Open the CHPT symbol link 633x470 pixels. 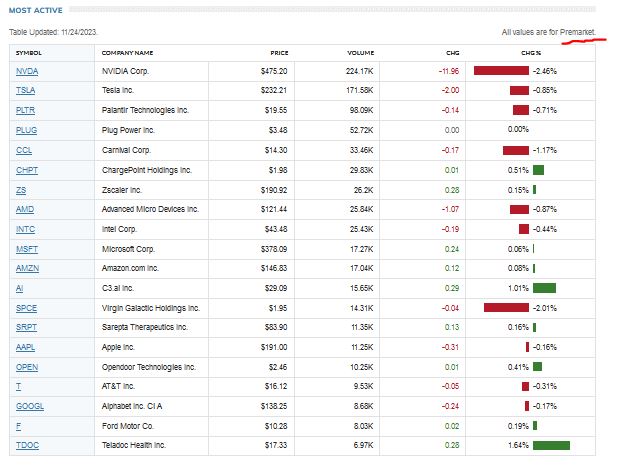27,170
